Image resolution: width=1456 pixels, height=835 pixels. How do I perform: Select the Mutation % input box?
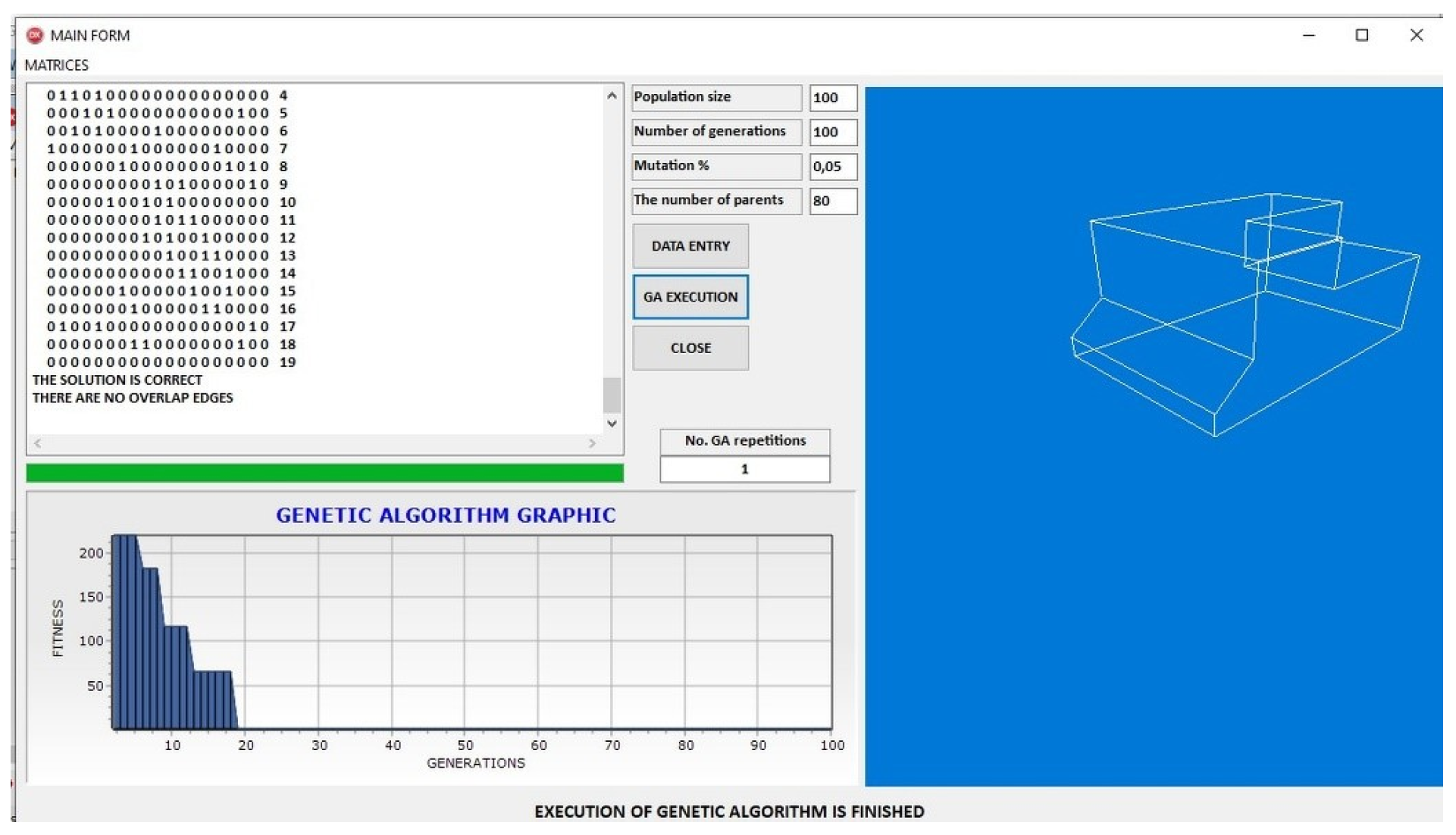pos(832,167)
